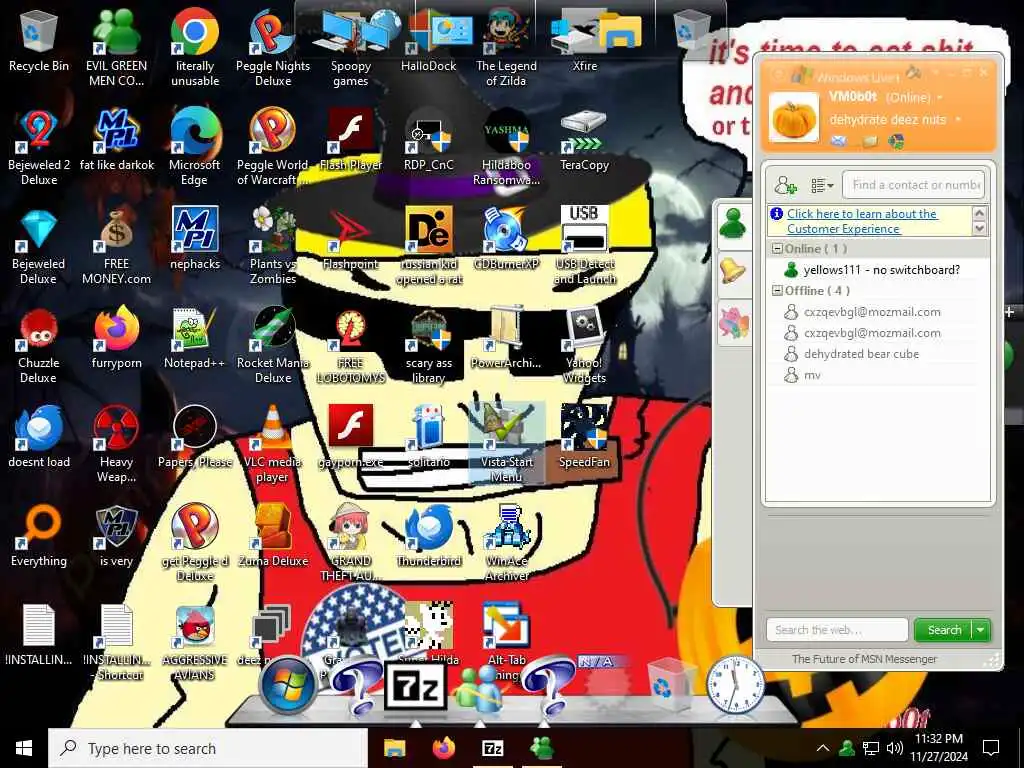
Task: Launch USB Detect and Launch shortcut
Action: [x=584, y=246]
